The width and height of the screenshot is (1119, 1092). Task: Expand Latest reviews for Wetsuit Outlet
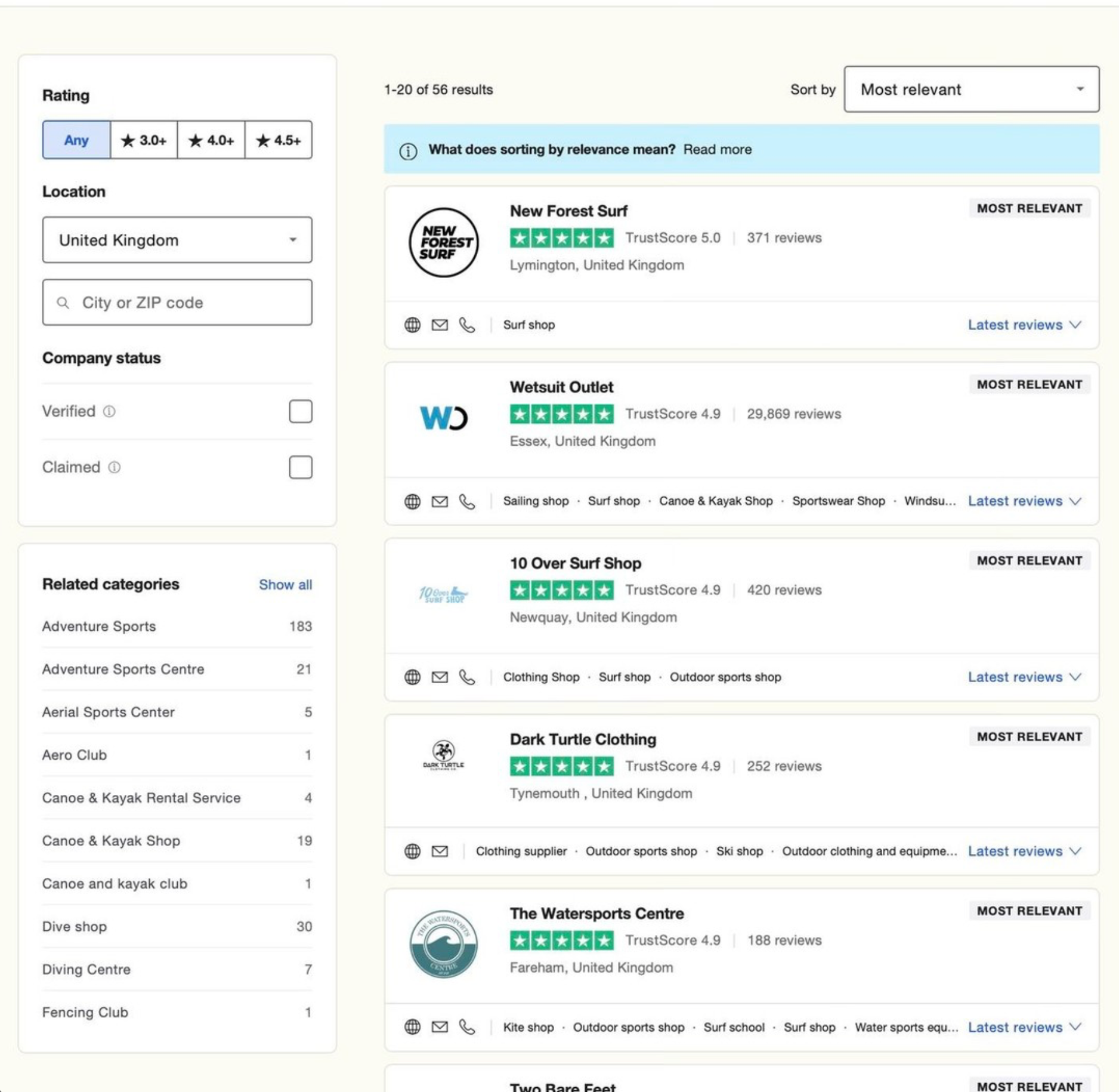[x=1024, y=501]
